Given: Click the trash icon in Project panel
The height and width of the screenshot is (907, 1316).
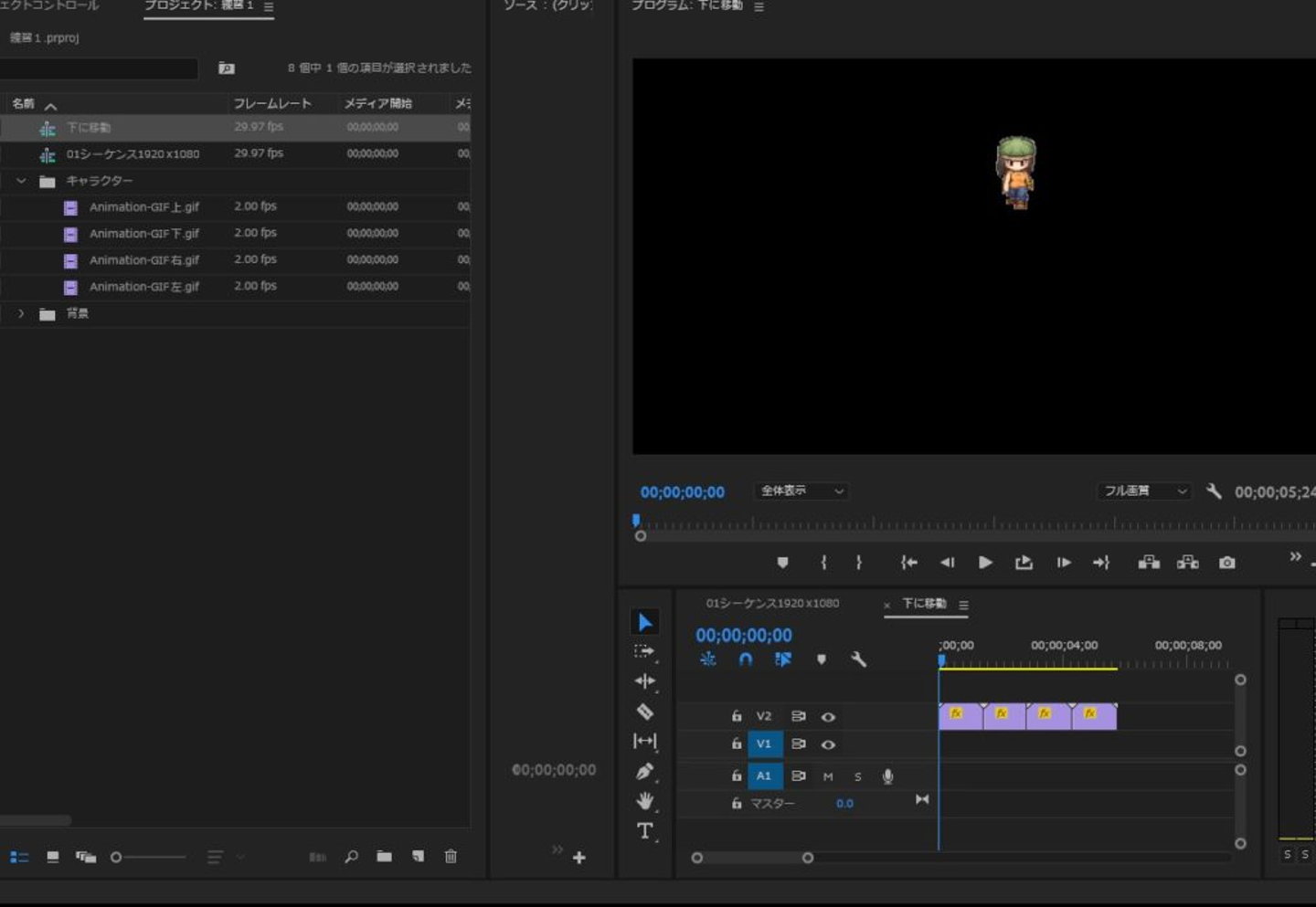Looking at the screenshot, I should click(x=451, y=857).
